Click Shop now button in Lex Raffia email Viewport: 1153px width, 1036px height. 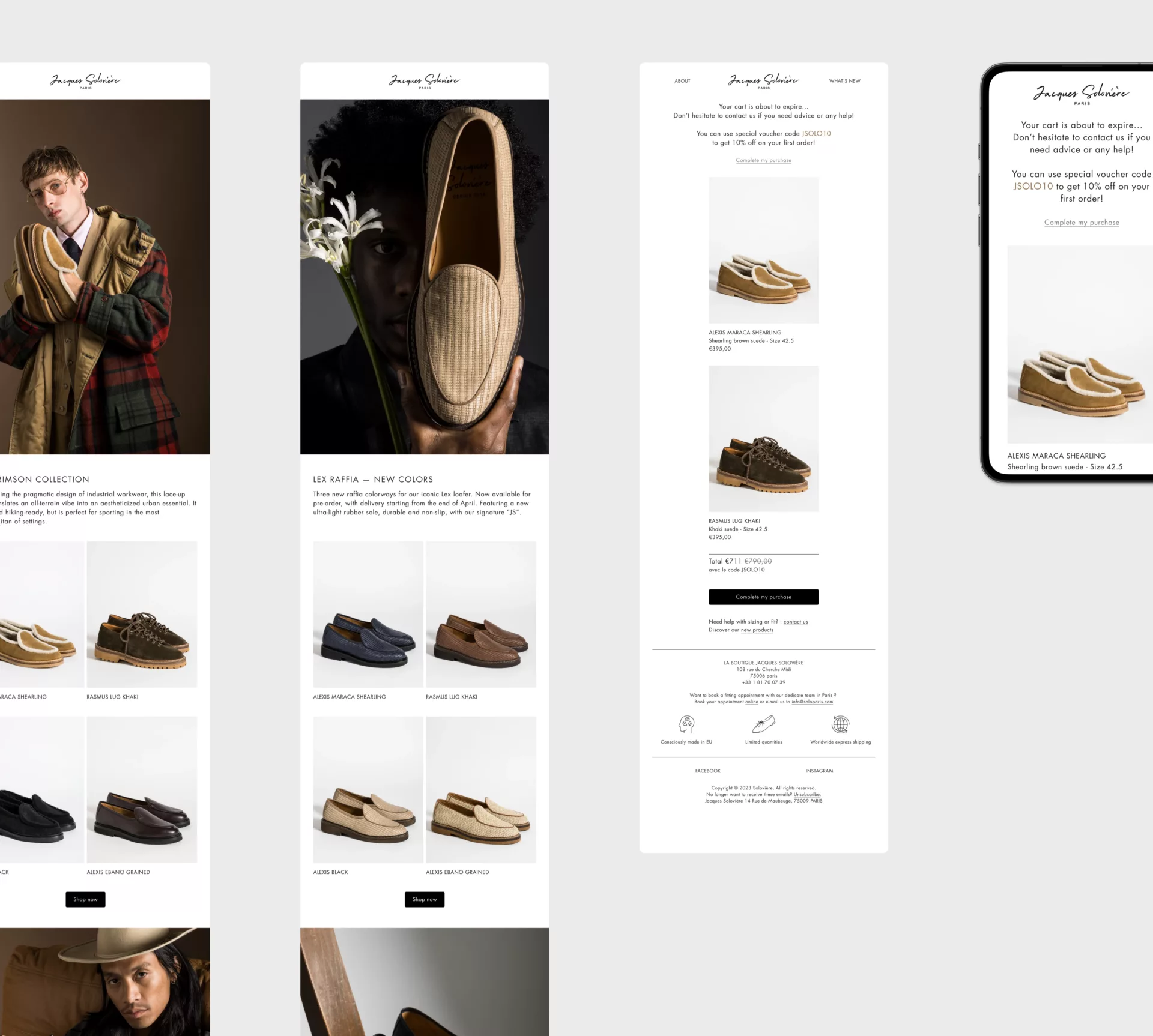pos(425,899)
